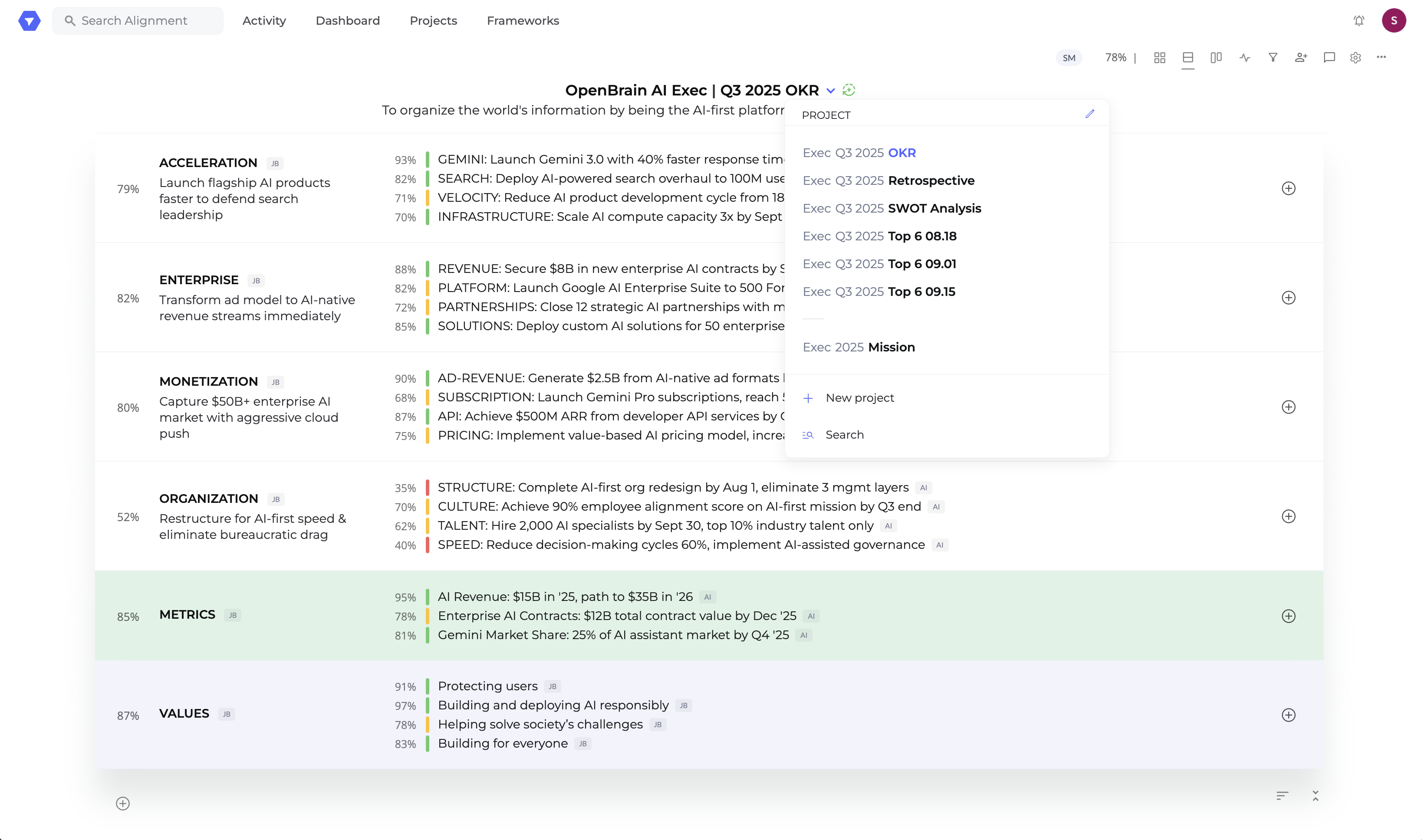The image size is (1422, 840).
Task: Create a New project
Action: tap(859, 397)
